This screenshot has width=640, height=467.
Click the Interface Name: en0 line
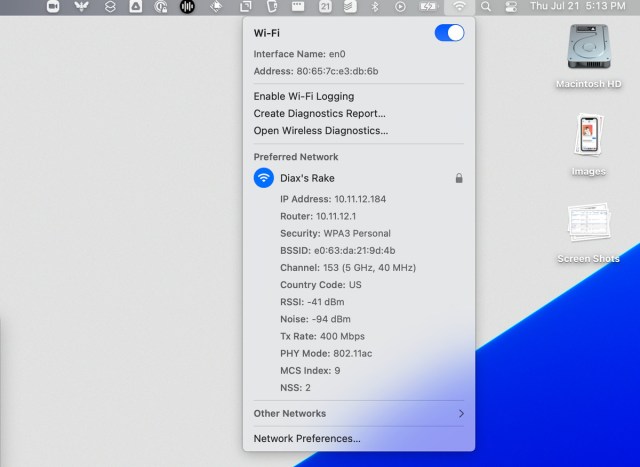pyautogui.click(x=300, y=54)
